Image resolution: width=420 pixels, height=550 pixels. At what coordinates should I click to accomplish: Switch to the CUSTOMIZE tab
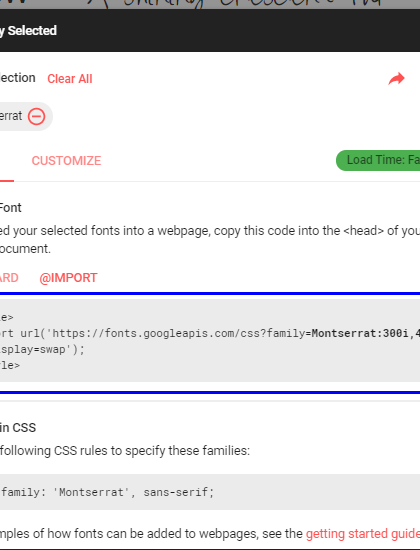(66, 161)
